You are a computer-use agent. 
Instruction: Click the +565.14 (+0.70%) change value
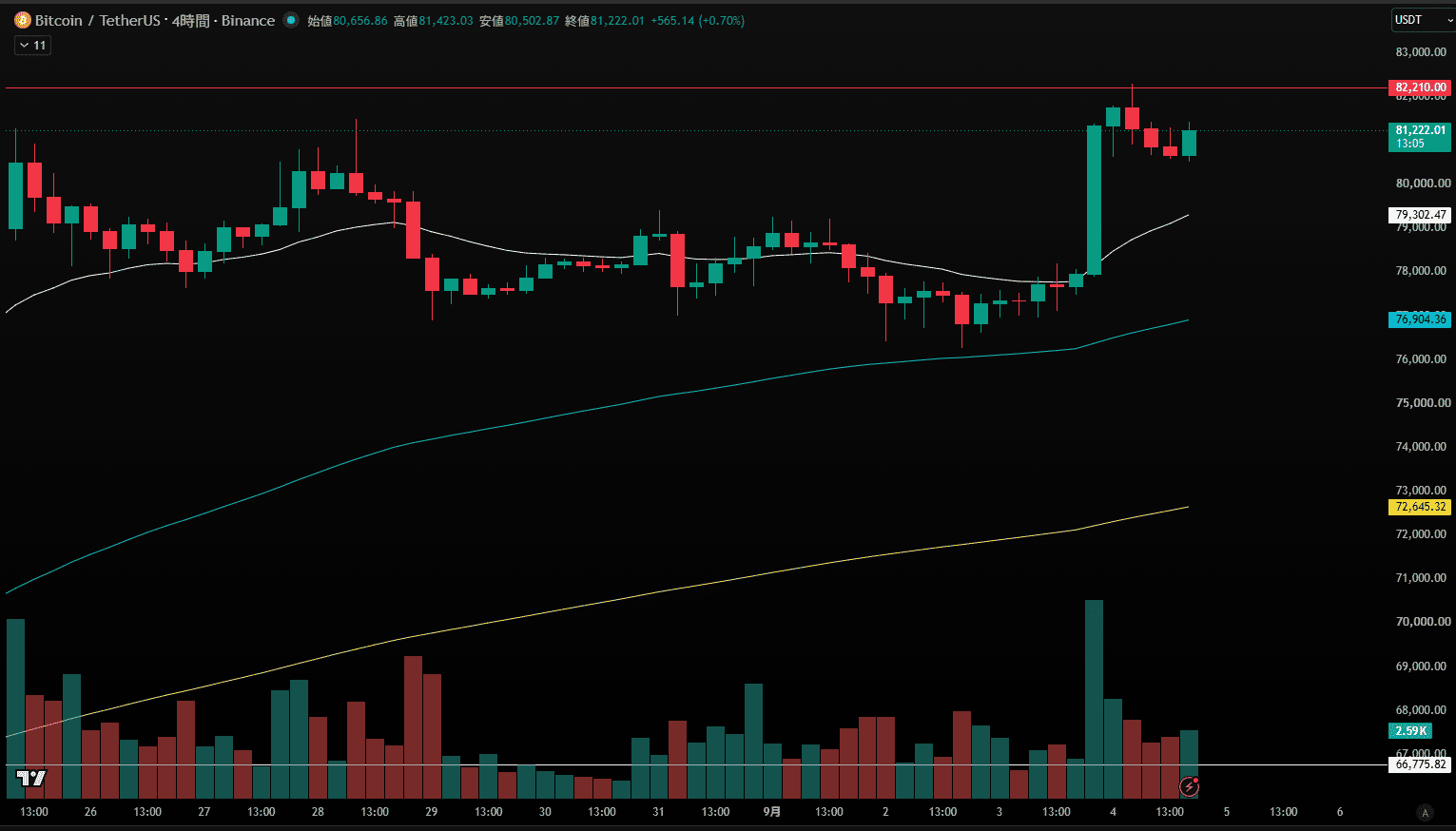[698, 20]
